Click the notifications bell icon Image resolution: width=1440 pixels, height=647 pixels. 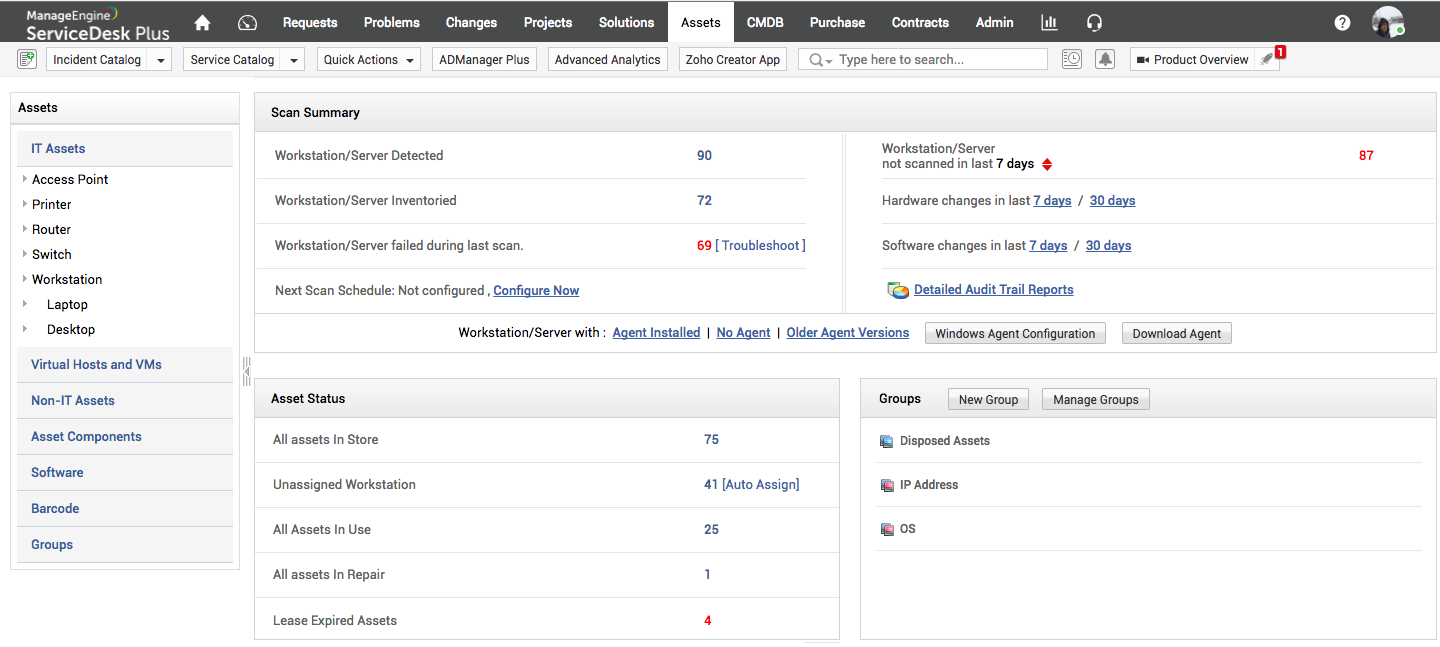coord(1104,59)
